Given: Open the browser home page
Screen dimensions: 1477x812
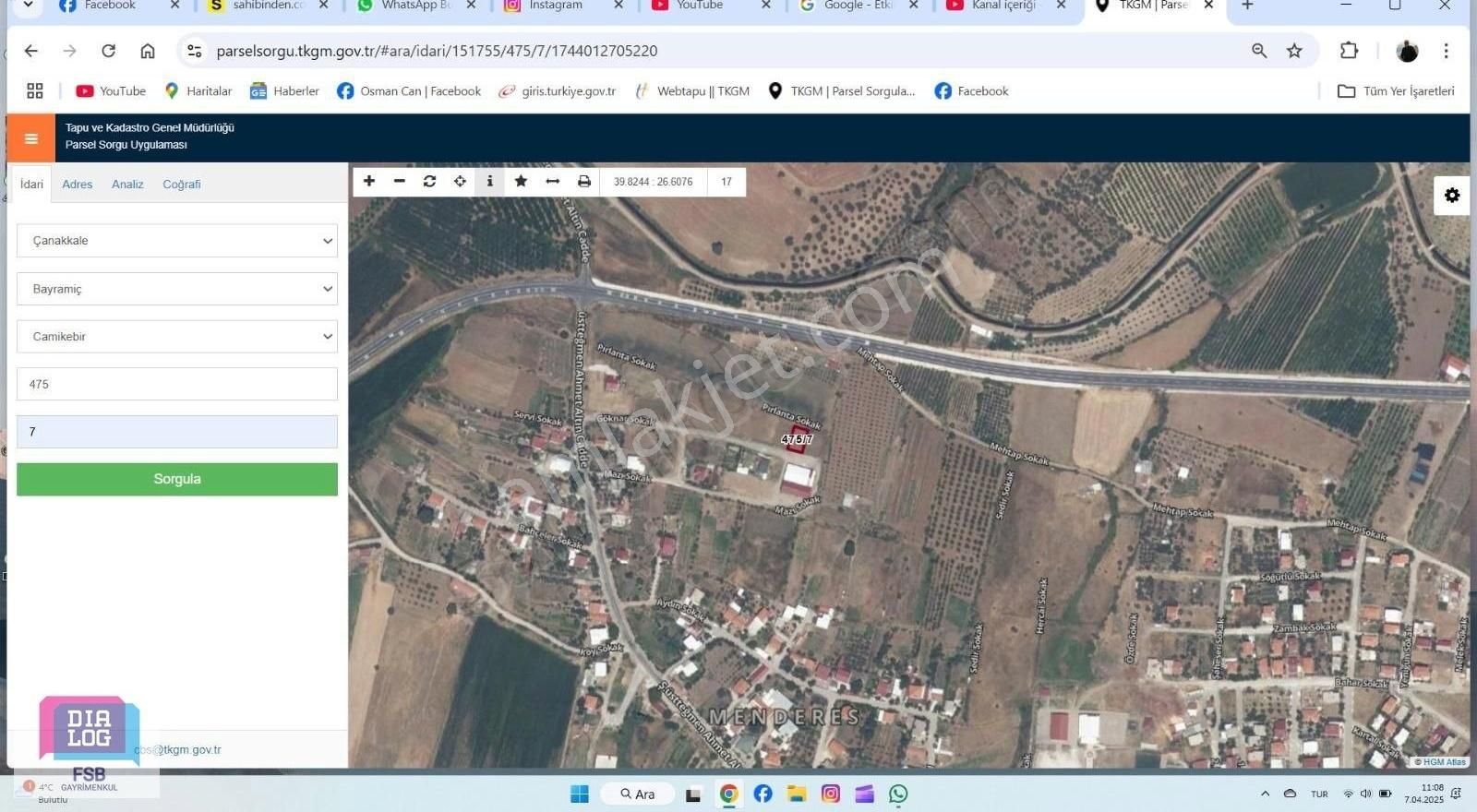Looking at the screenshot, I should click(148, 51).
